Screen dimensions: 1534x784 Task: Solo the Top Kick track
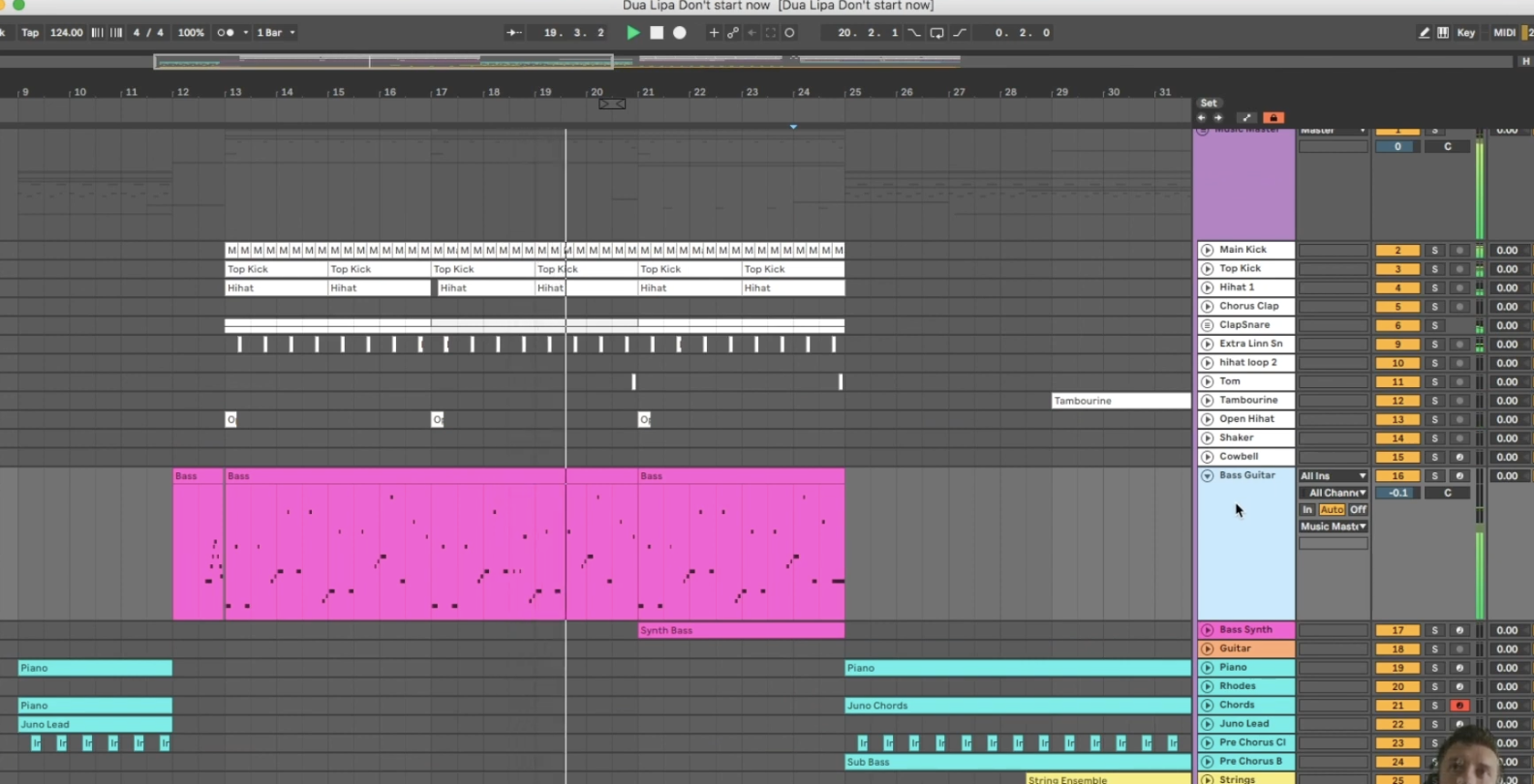coord(1435,269)
